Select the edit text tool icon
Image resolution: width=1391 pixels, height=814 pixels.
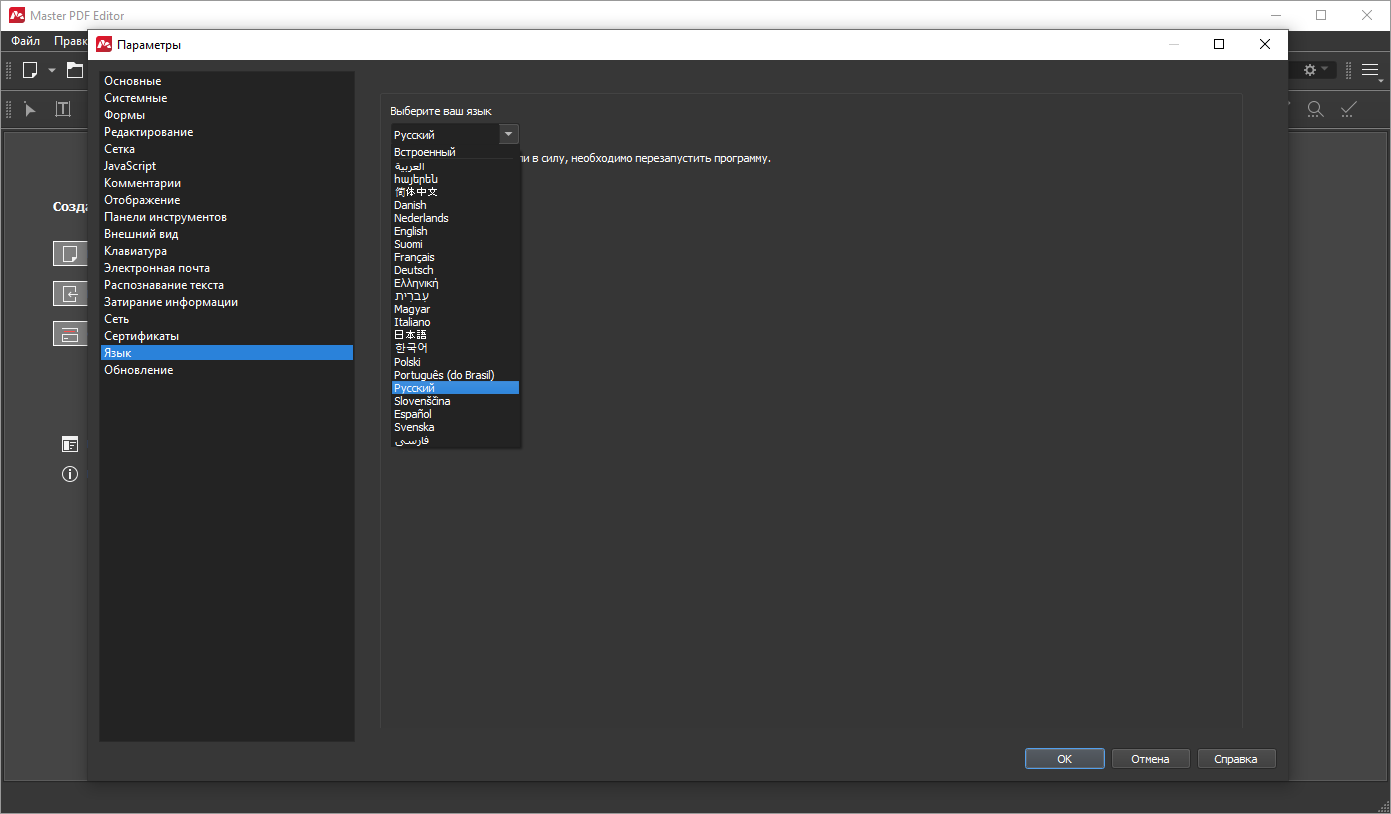(63, 109)
